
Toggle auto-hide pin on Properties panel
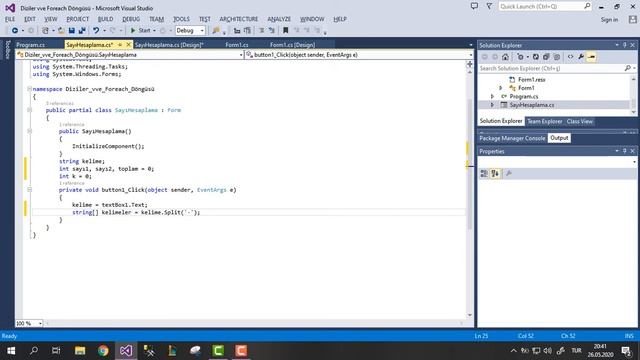pyautogui.click(x=624, y=151)
